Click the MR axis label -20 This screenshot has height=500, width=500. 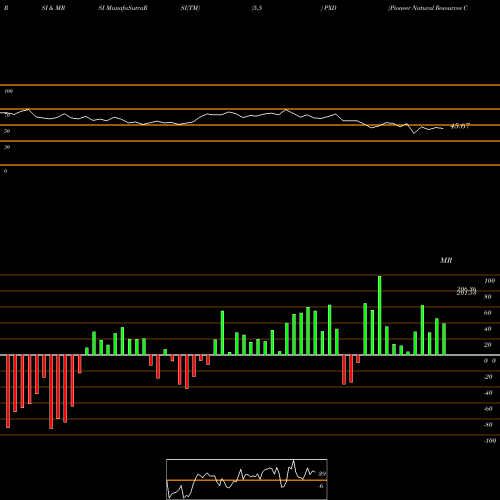click(x=488, y=377)
